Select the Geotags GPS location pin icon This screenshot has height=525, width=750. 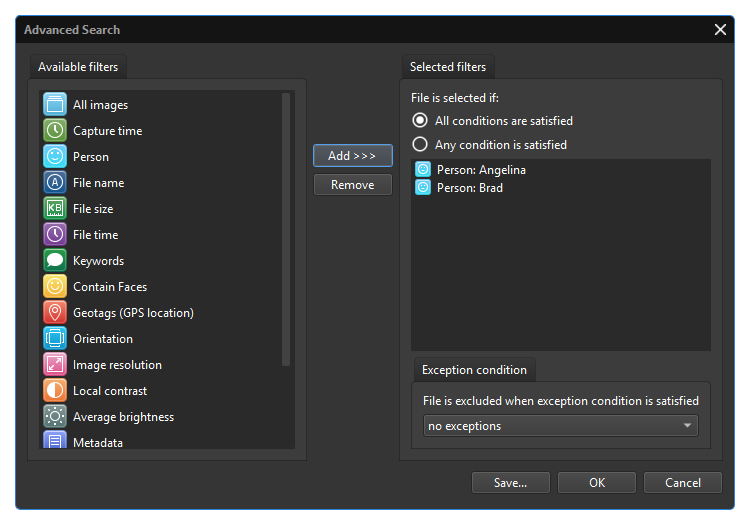point(55,313)
